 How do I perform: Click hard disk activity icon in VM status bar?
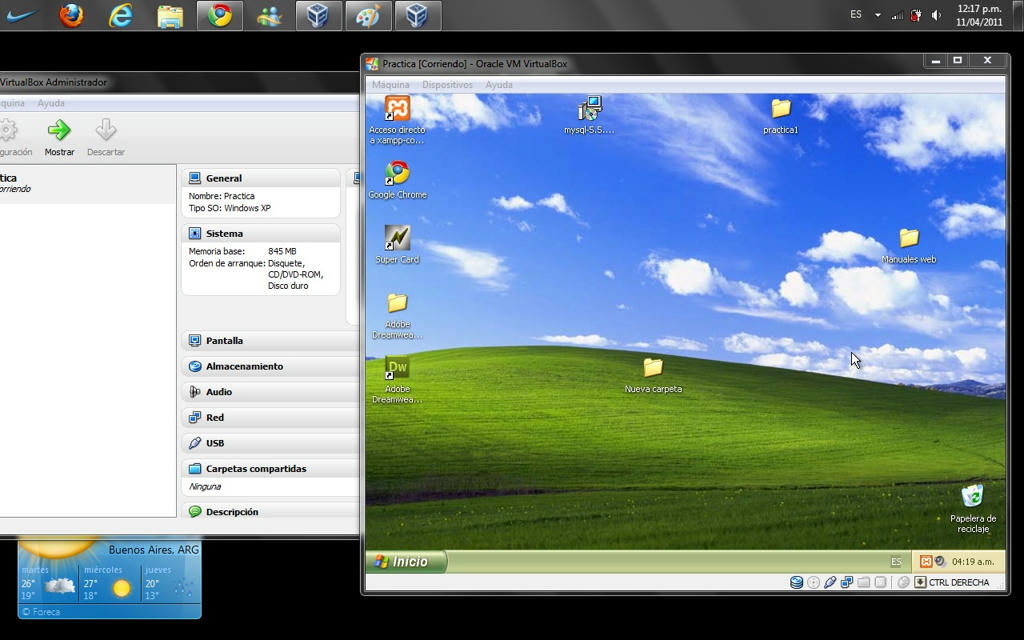click(x=796, y=582)
